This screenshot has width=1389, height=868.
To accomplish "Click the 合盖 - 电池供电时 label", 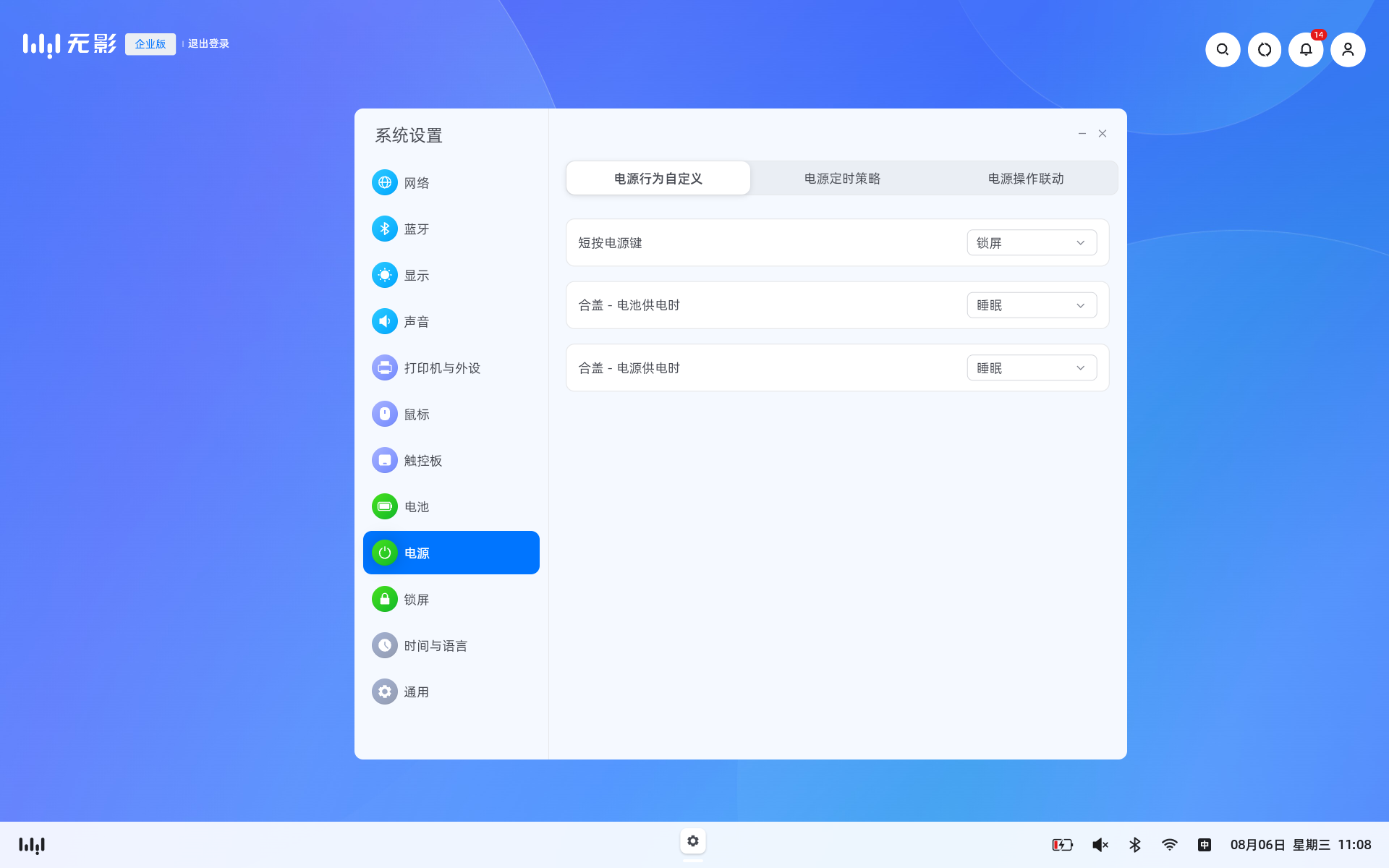I will (629, 305).
